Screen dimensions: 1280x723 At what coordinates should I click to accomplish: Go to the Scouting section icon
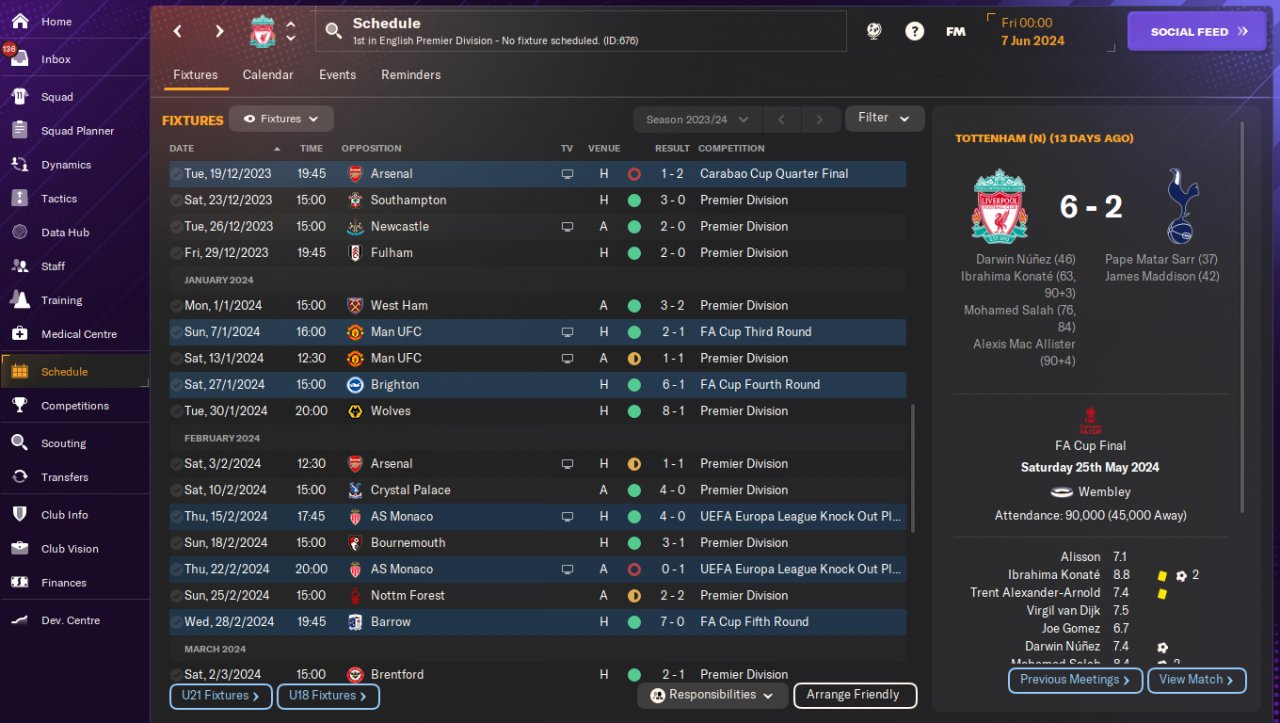pos(20,443)
